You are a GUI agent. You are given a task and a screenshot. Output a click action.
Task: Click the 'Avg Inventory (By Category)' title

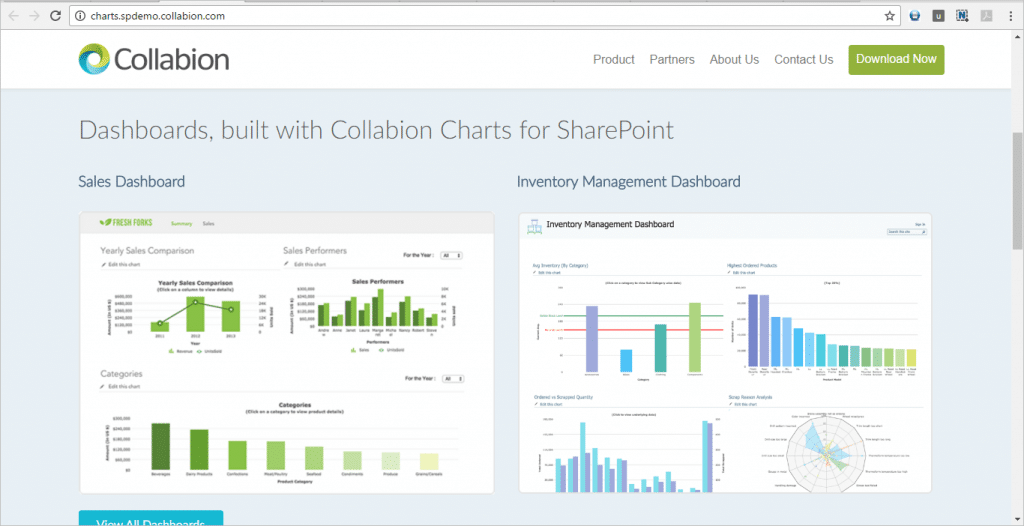coord(560,266)
